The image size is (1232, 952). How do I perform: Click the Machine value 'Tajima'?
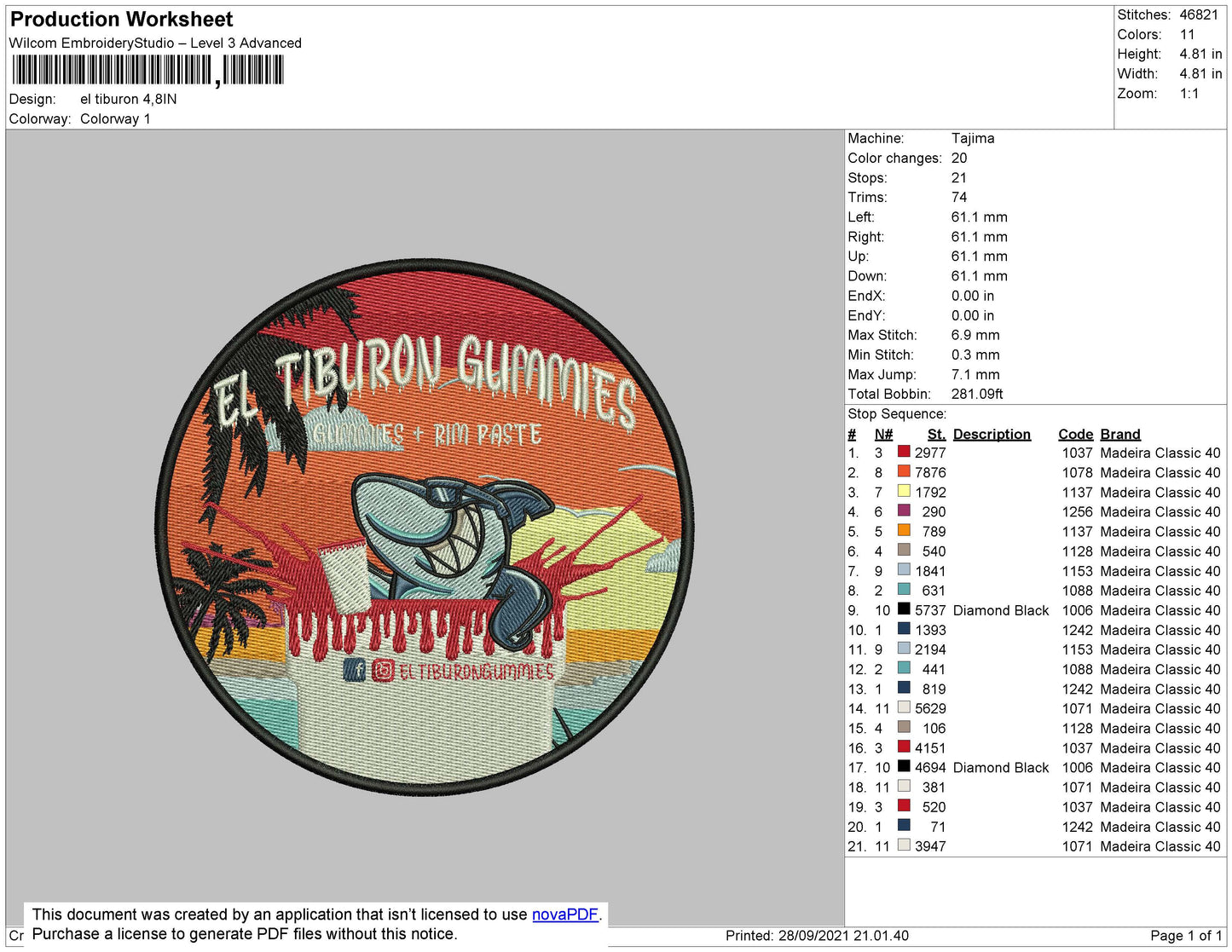(x=973, y=138)
